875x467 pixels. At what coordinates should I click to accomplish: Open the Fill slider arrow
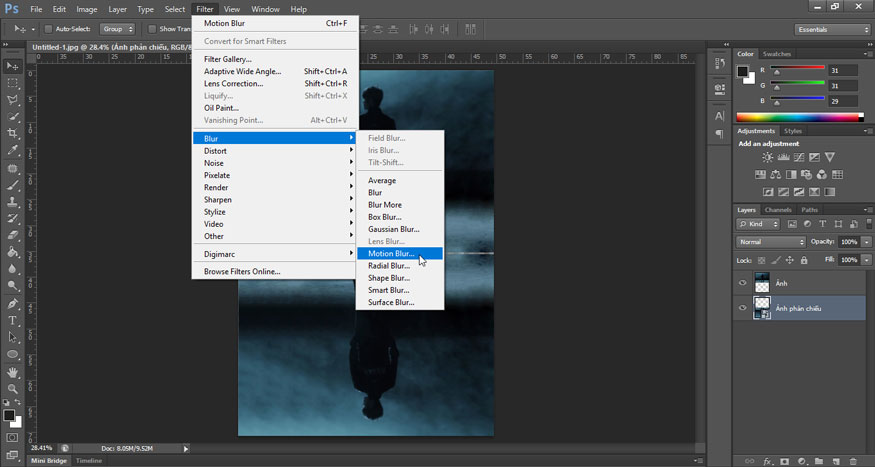point(866,260)
